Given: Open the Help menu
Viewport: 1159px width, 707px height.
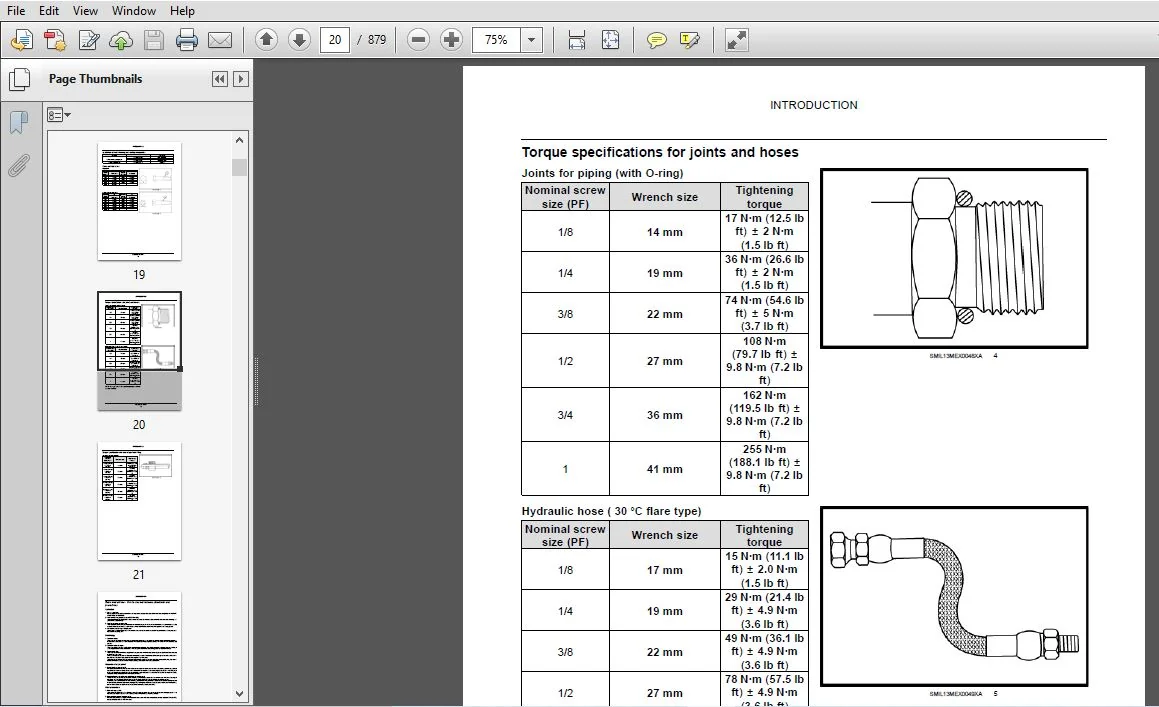Looking at the screenshot, I should 182,10.
